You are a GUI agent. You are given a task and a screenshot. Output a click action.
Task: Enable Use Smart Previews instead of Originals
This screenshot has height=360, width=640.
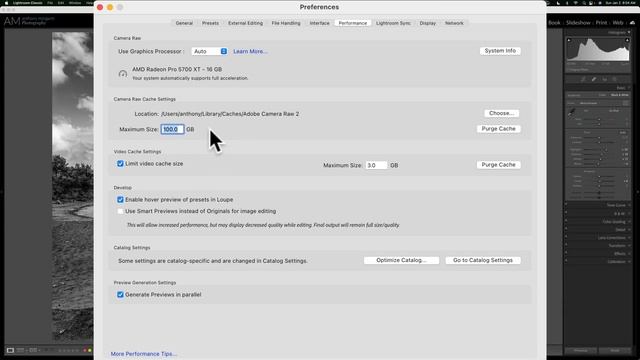(x=120, y=211)
